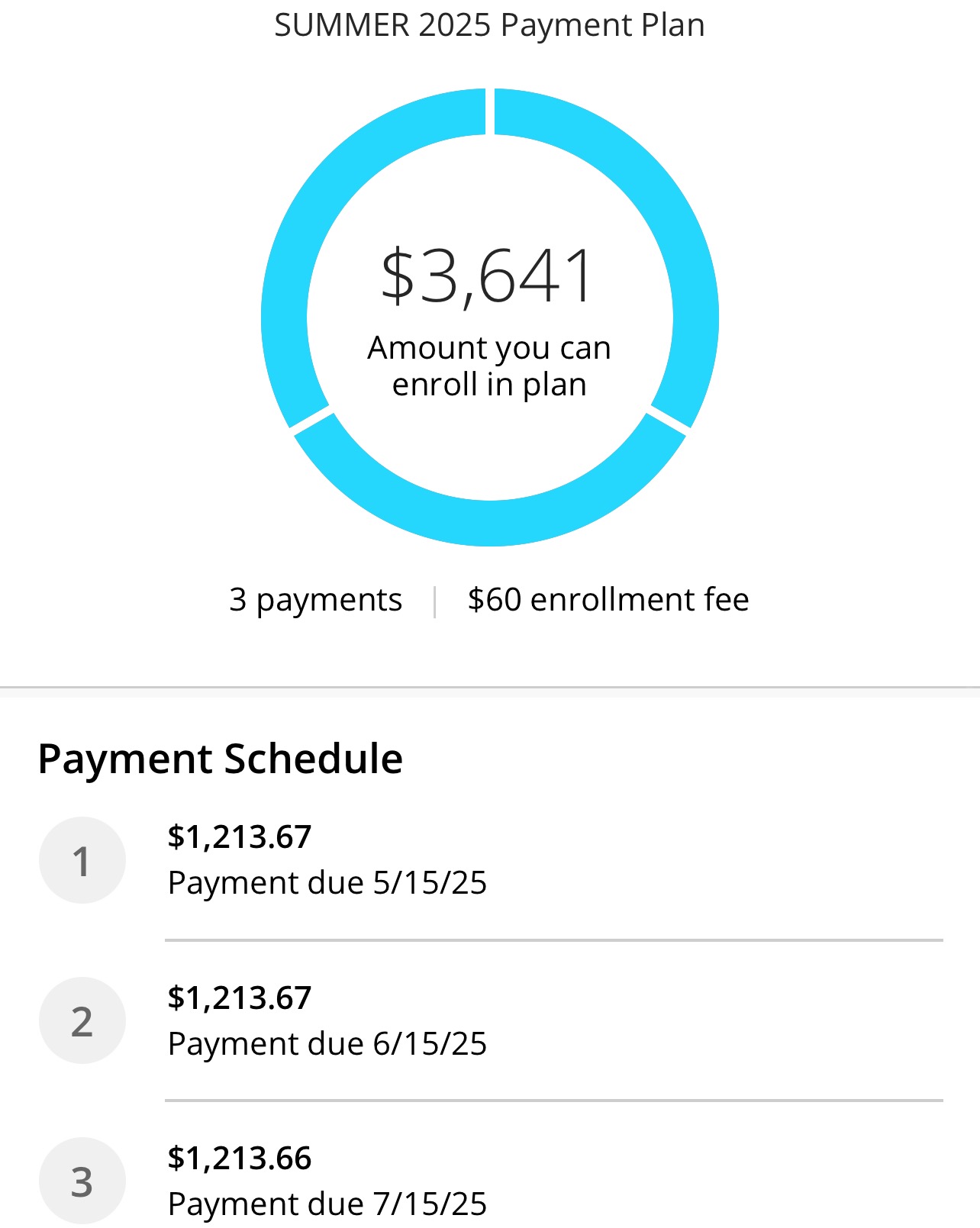Tap the '3 payments' label
The image size is (980, 1228).
(316, 601)
